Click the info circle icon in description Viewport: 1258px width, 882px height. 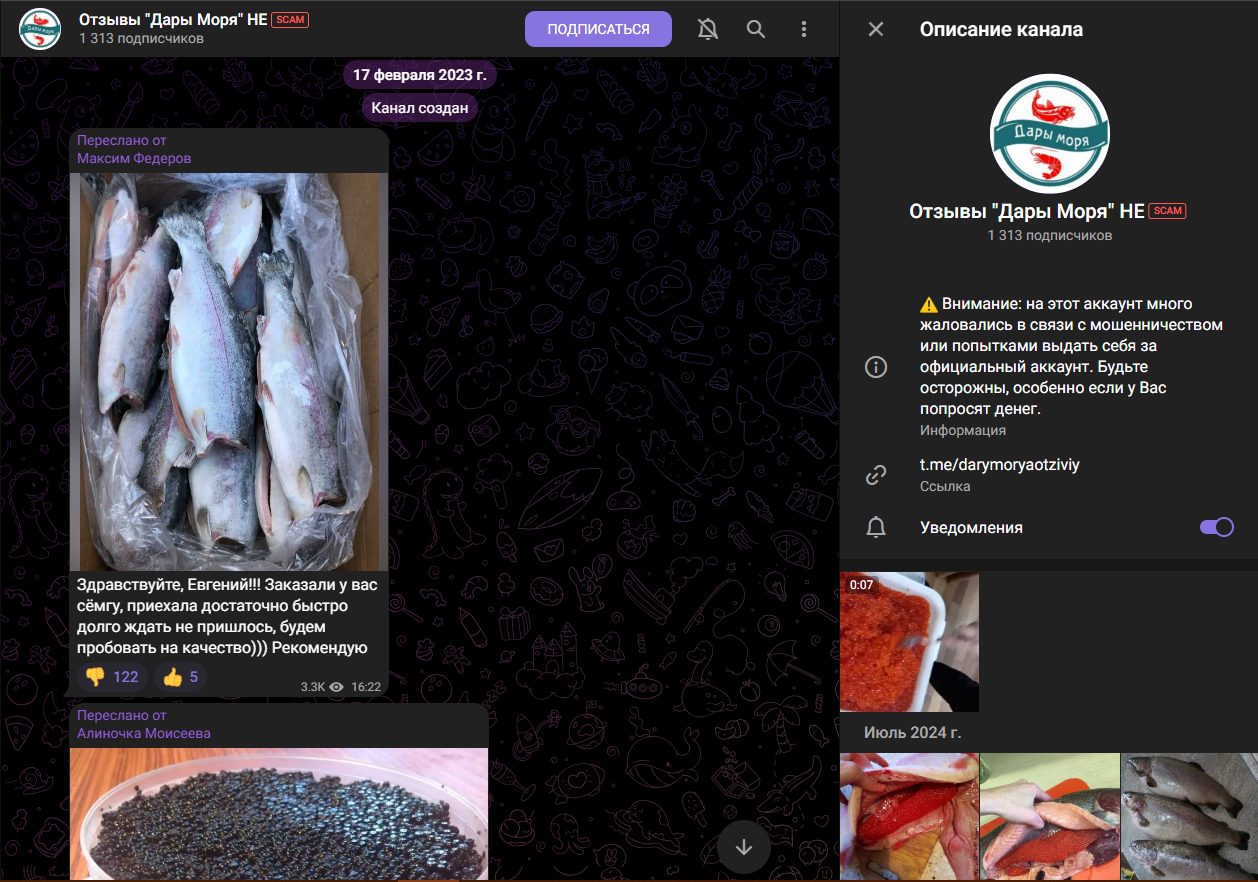tap(876, 367)
